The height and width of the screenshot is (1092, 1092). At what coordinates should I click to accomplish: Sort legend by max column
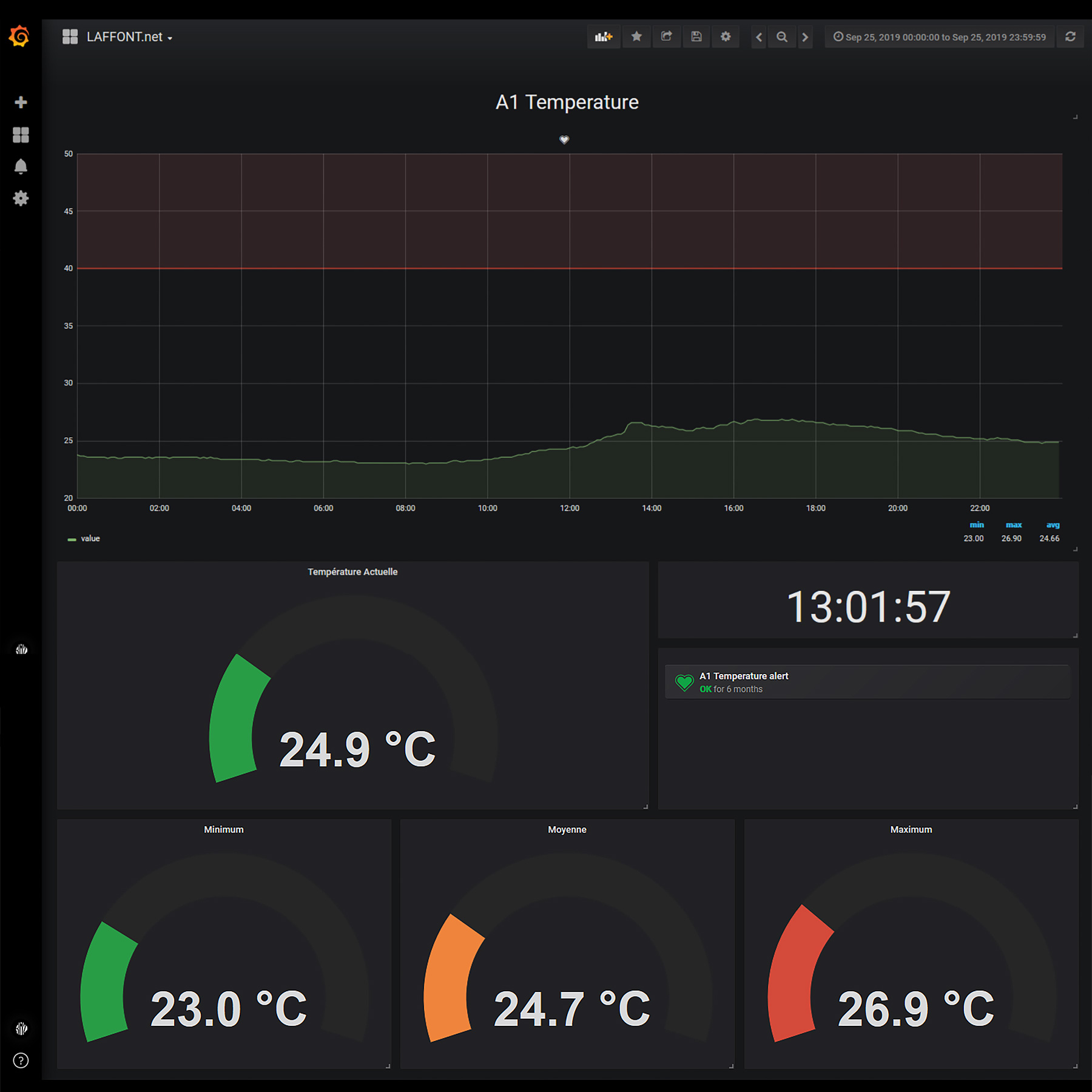[x=1014, y=525]
